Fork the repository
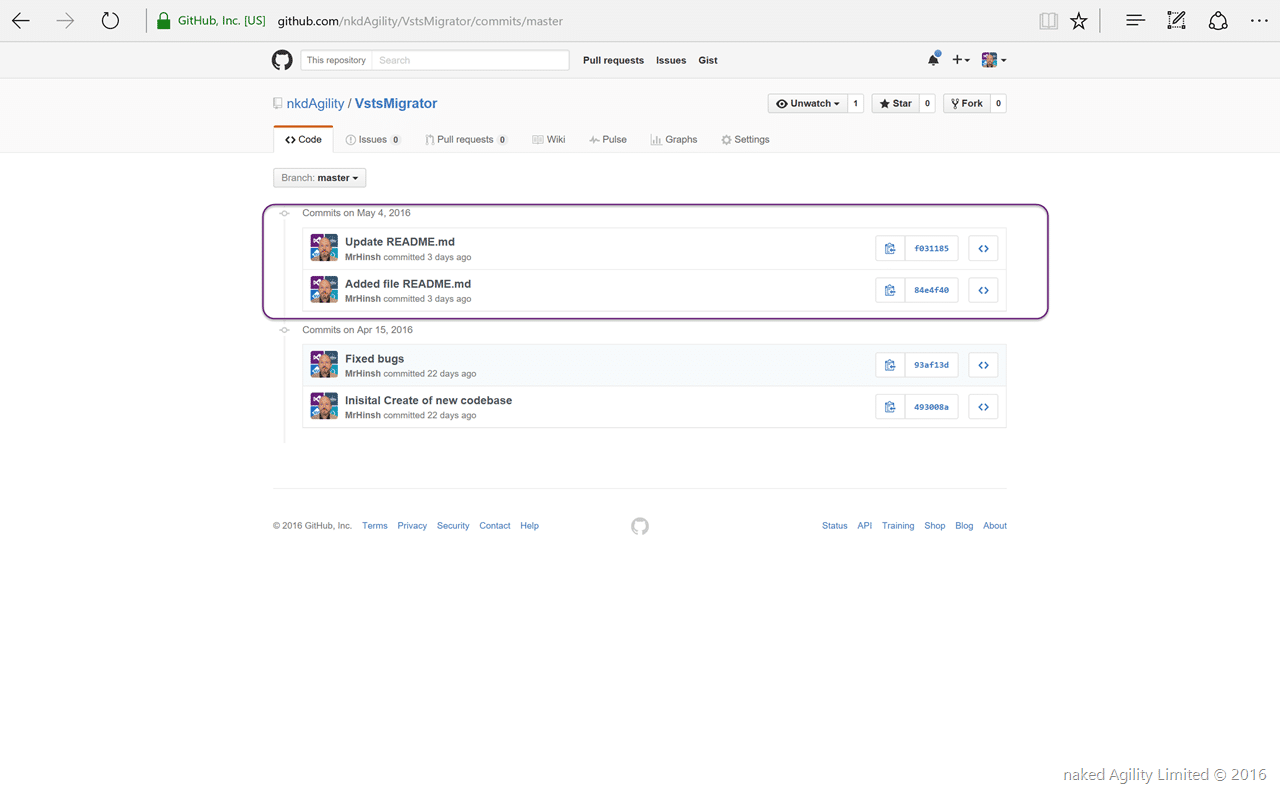The height and width of the screenshot is (786, 1280). [967, 103]
